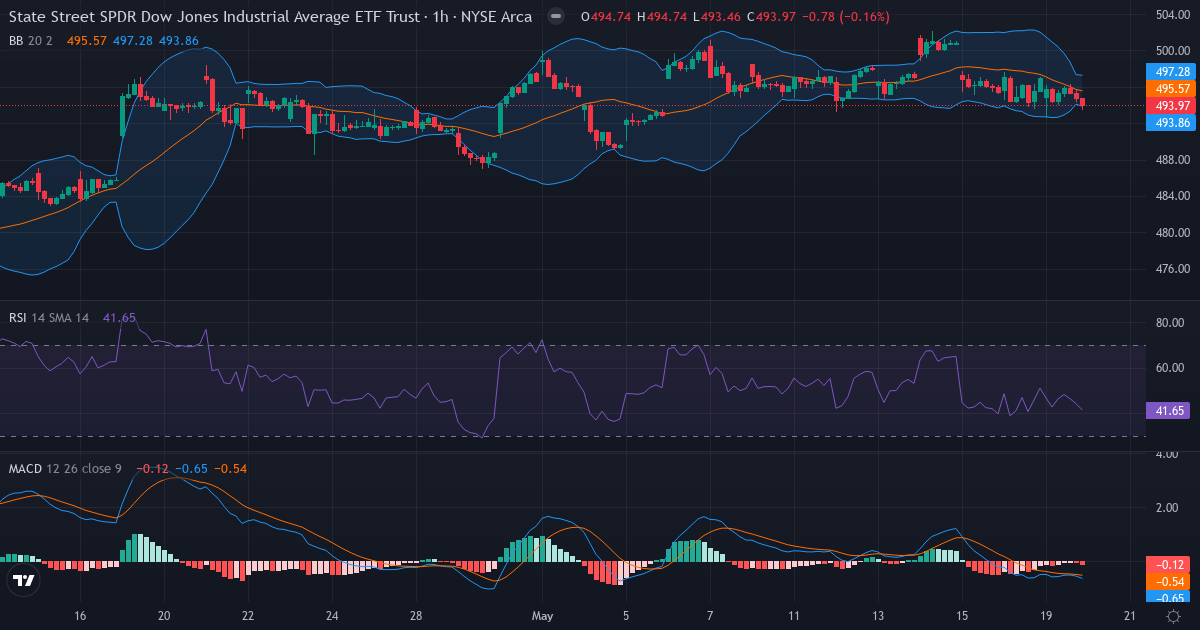Click the 493.86 lower band price label
This screenshot has width=1200, height=630.
(x=1171, y=122)
